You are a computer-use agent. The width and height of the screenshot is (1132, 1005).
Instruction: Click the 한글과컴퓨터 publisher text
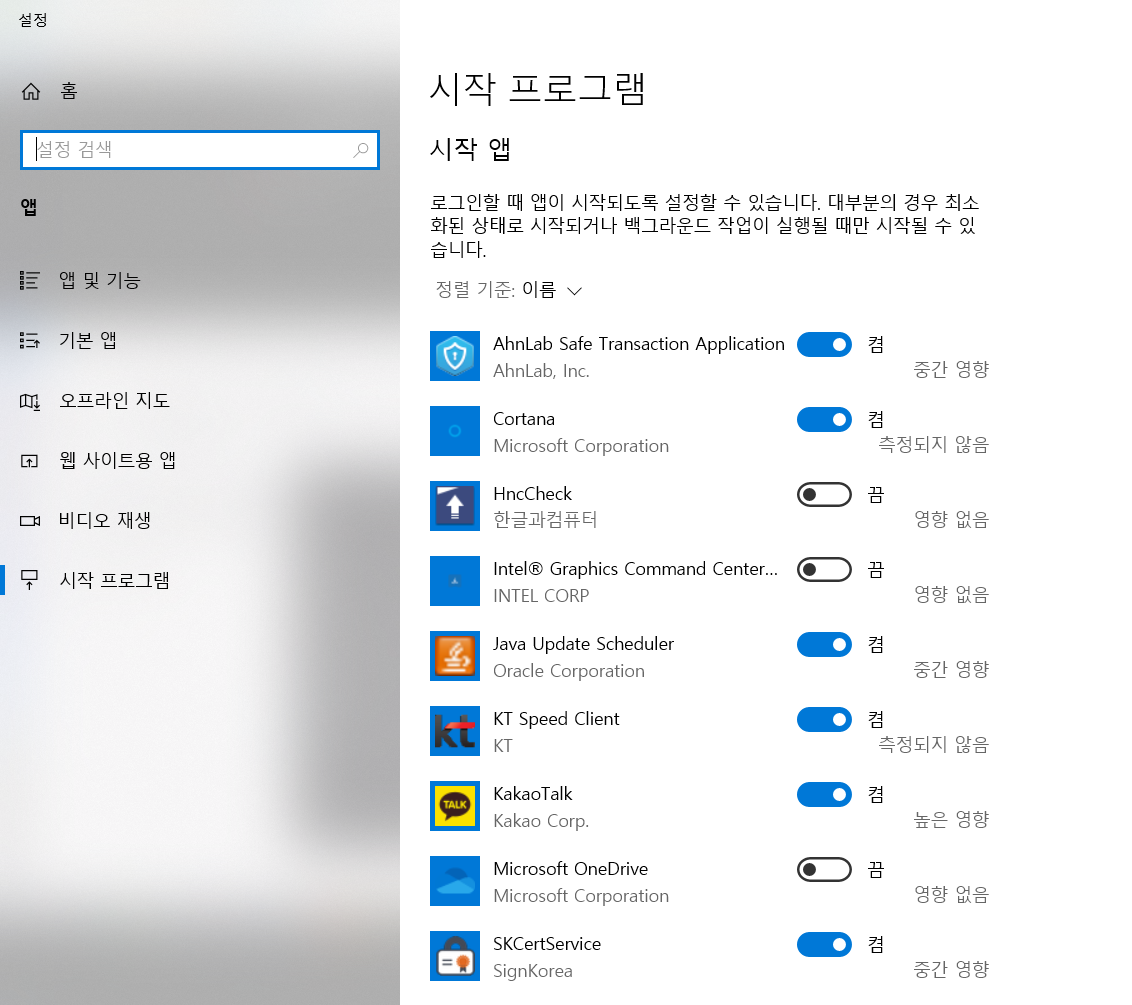545,521
